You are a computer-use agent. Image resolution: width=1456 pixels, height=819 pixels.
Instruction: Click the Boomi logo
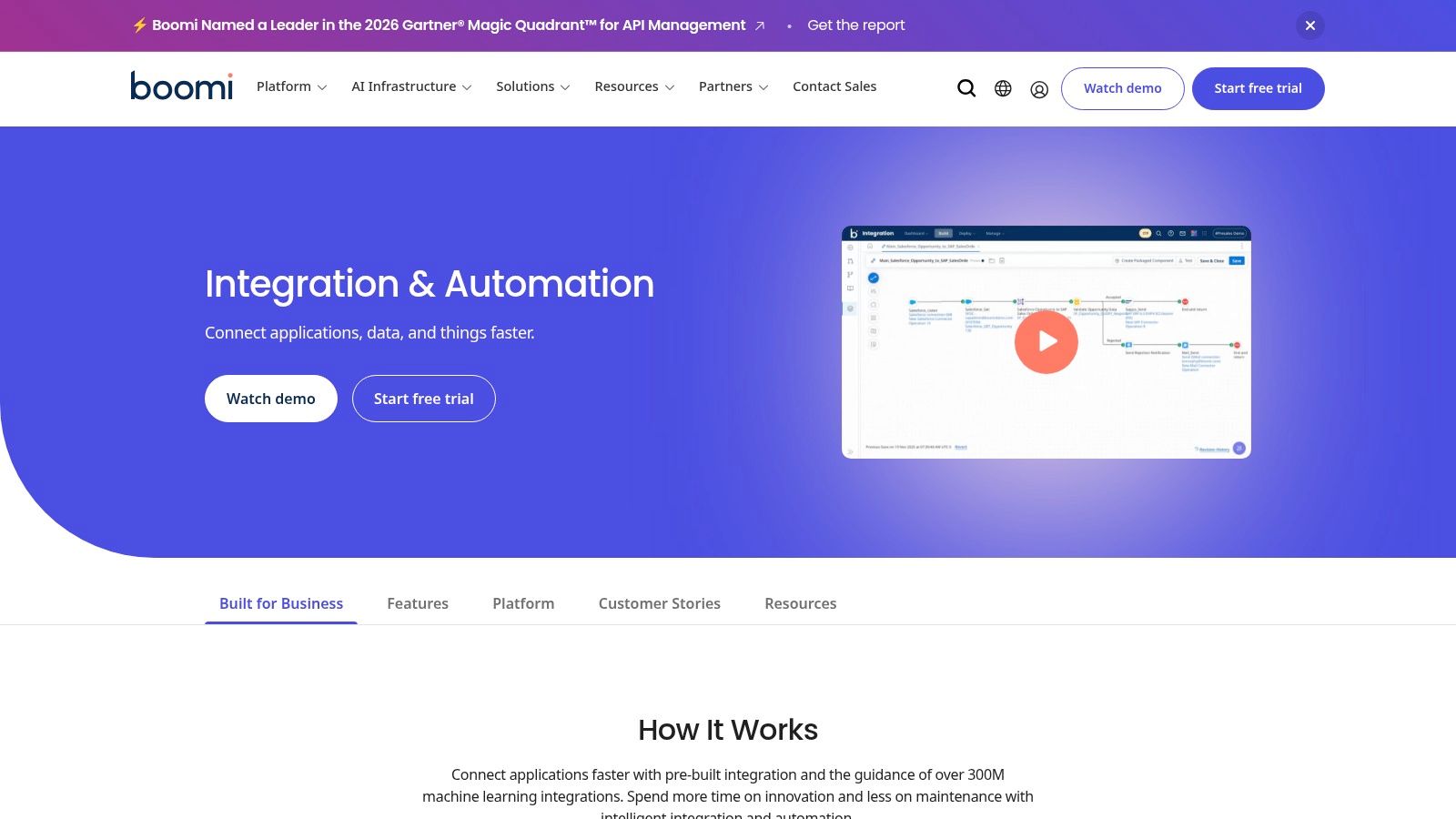click(181, 86)
